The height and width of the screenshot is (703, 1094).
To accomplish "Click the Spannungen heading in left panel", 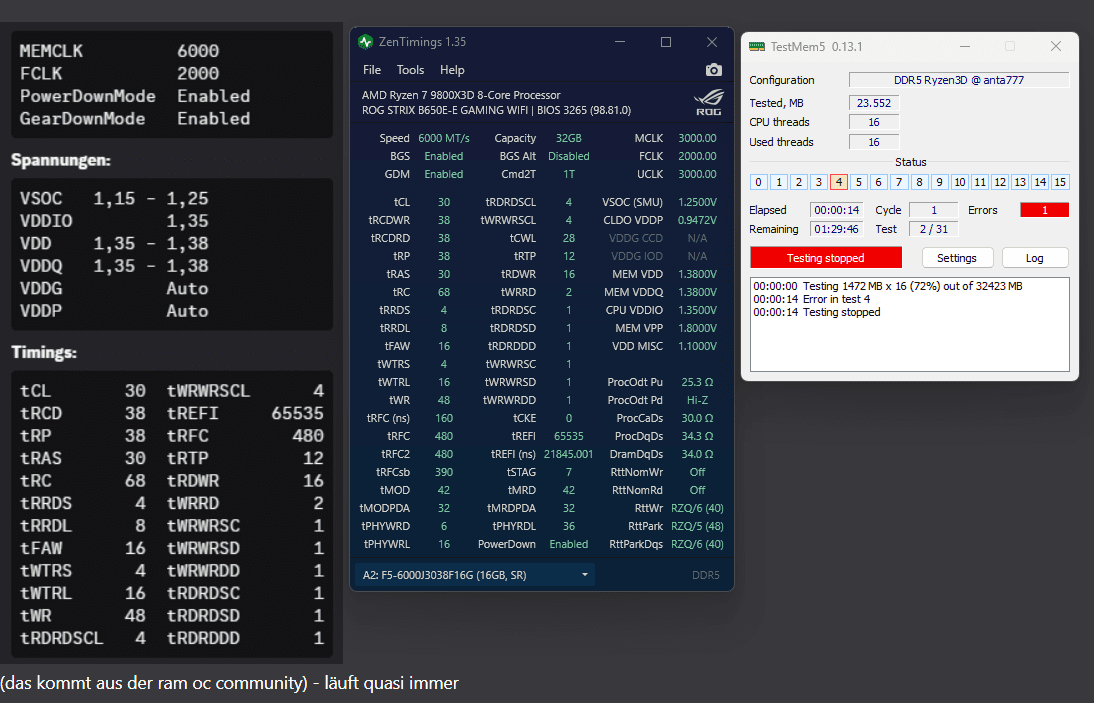I will tap(61, 160).
